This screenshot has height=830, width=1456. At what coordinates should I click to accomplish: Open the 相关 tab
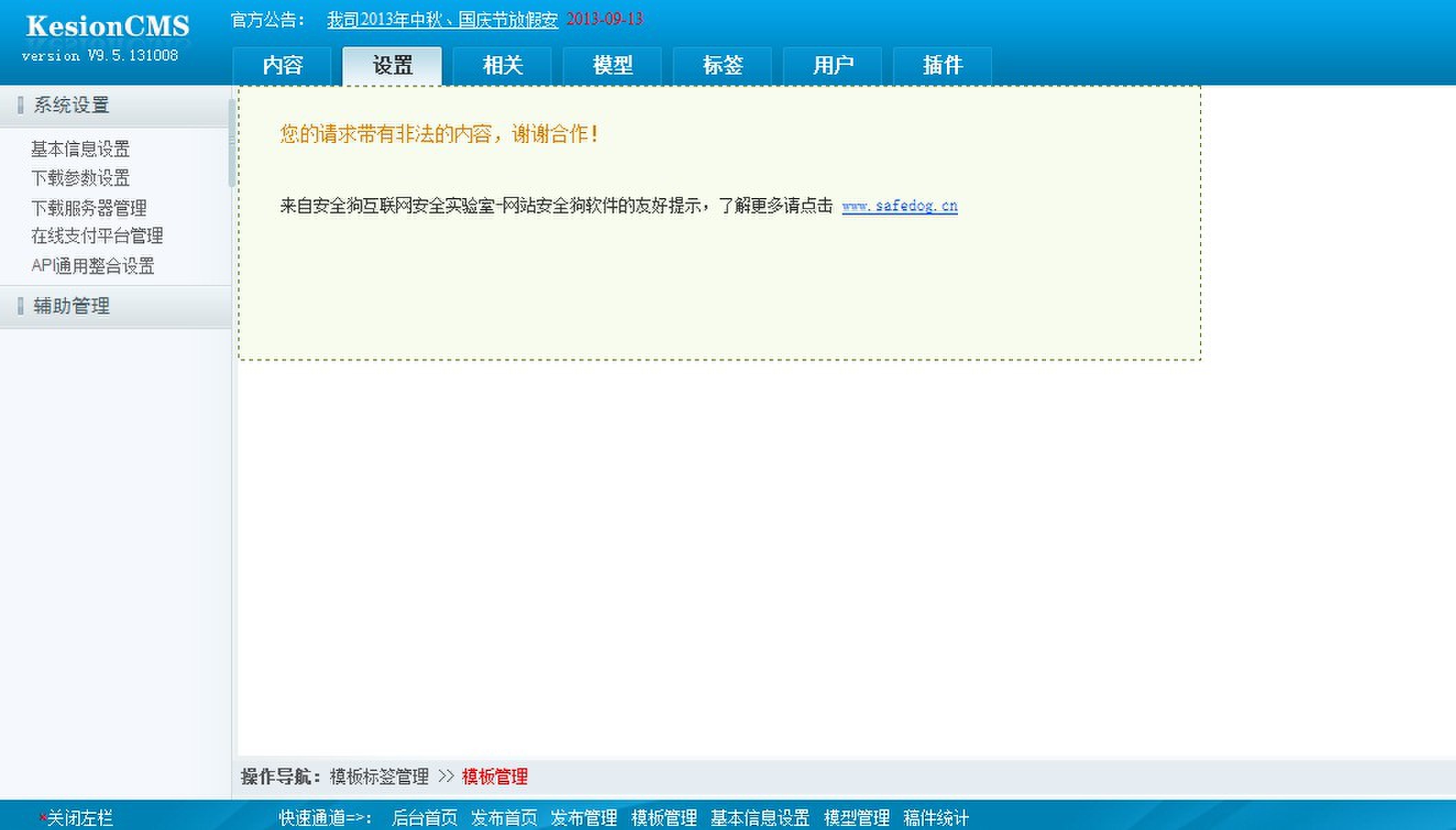click(502, 65)
